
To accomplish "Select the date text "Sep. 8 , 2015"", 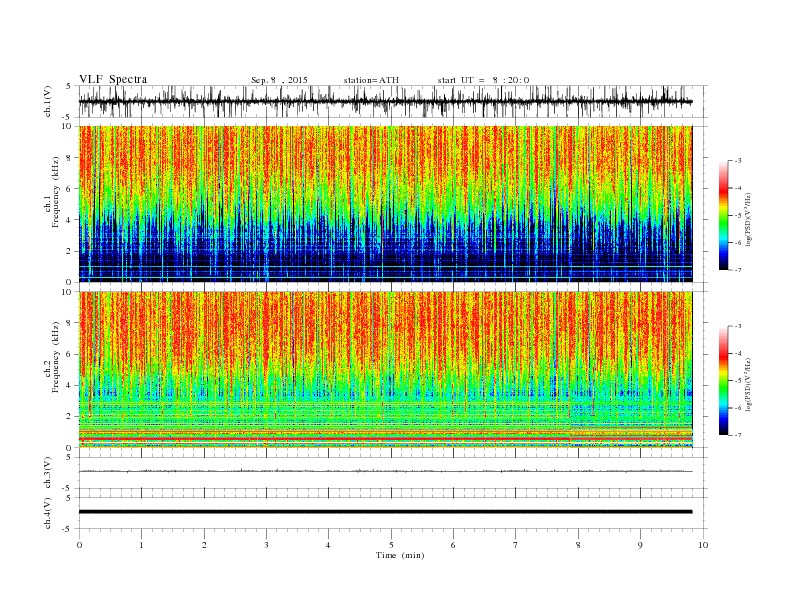I will [x=279, y=80].
